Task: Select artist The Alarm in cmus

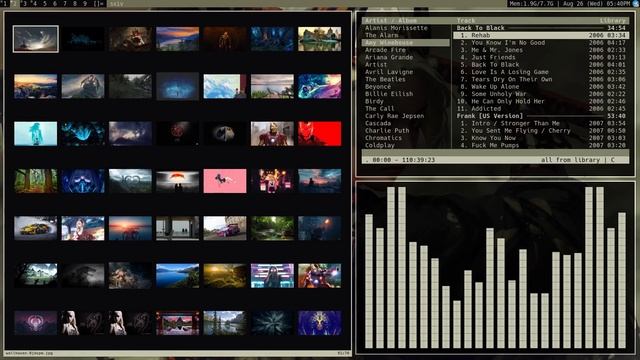Action: pos(382,36)
